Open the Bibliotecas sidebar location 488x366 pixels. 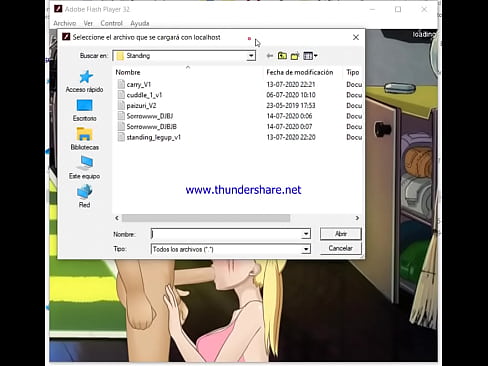(x=85, y=139)
